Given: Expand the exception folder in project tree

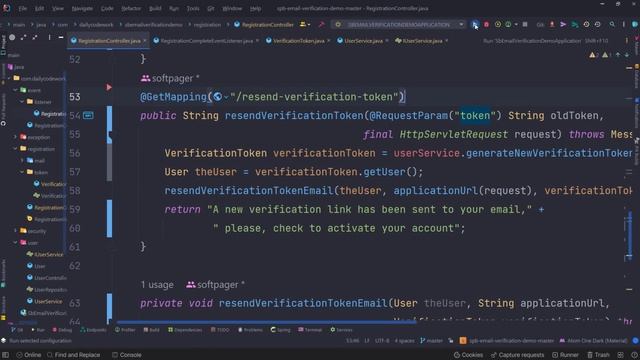Looking at the screenshot, I should point(16,137).
